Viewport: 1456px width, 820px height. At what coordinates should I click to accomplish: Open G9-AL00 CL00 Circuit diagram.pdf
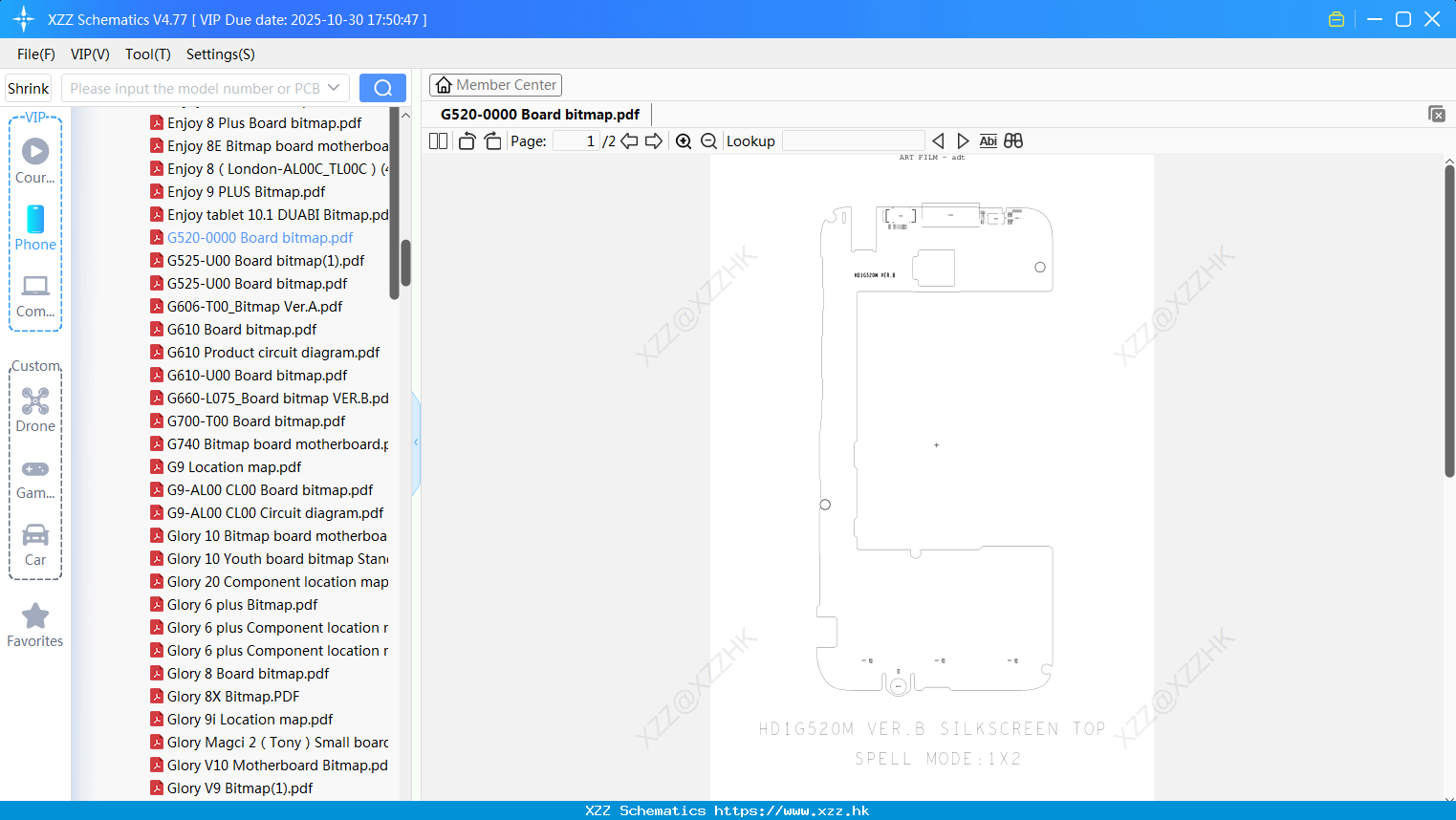(x=275, y=513)
